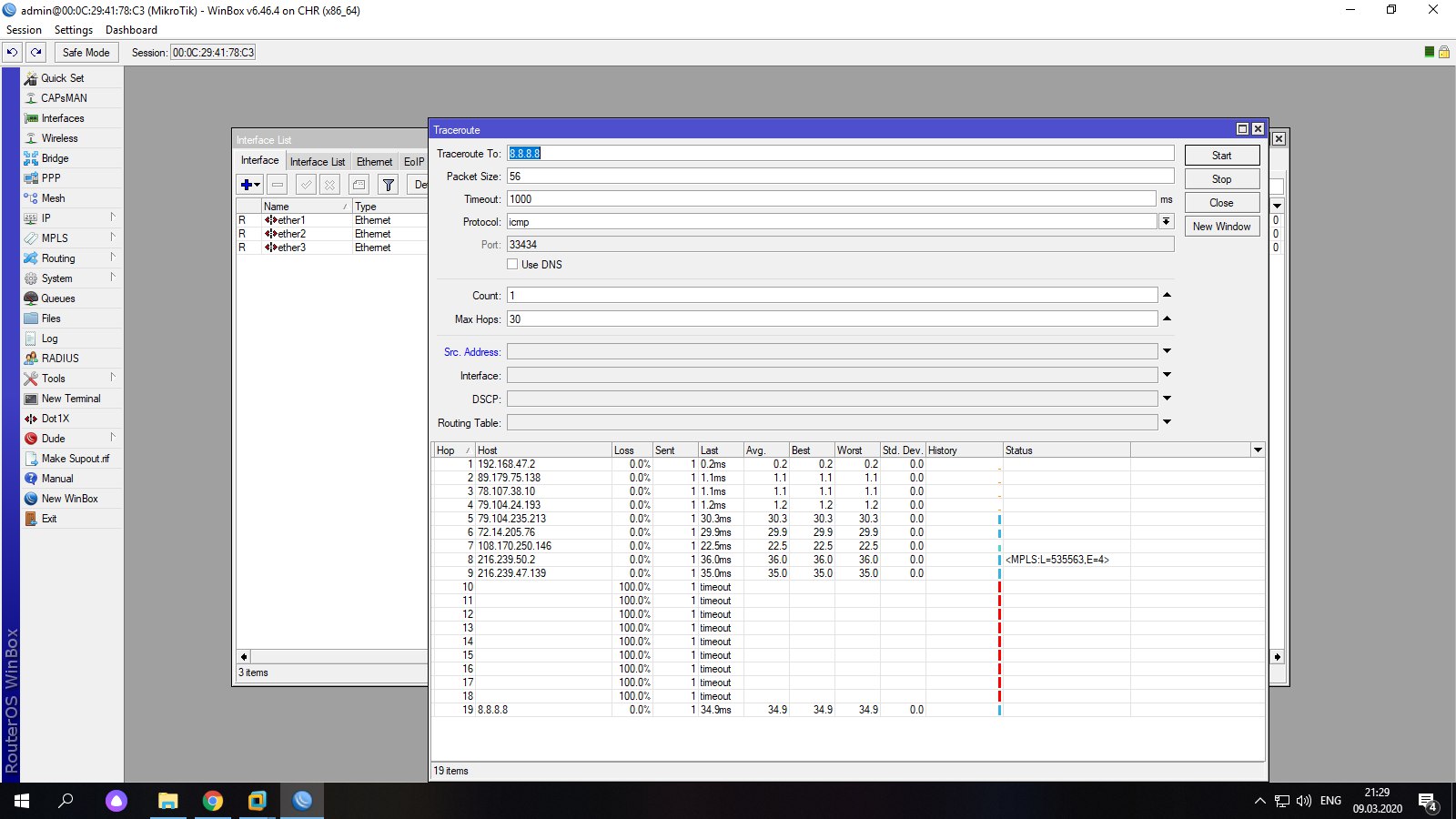Open the Settings menu
This screenshot has width=1456, height=819.
pyautogui.click(x=74, y=30)
